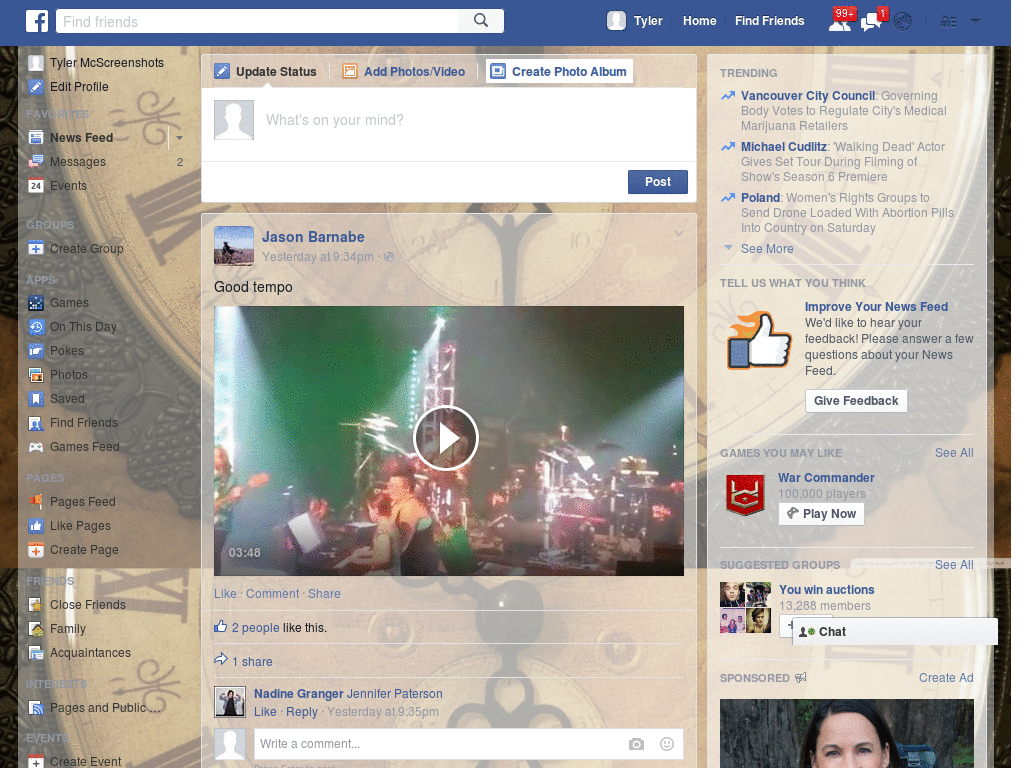Click Events calendar icon
This screenshot has height=768, width=1024.
(x=36, y=186)
